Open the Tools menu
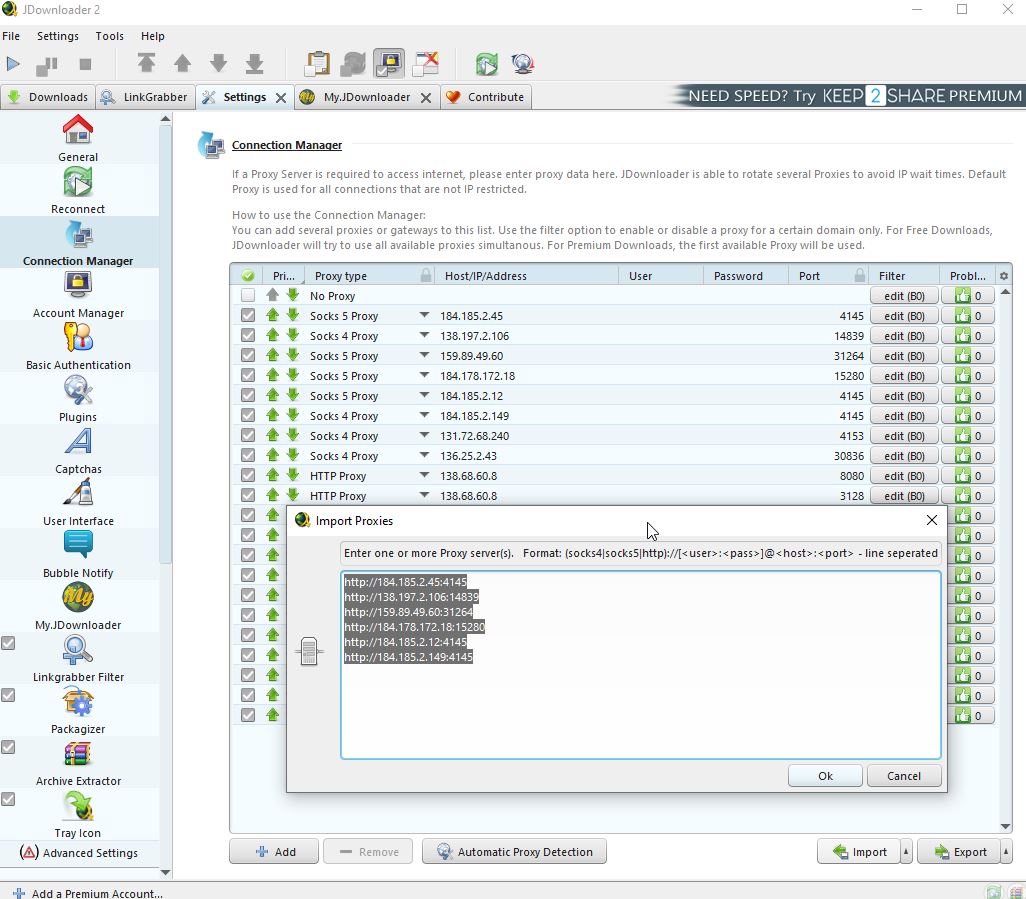 tap(109, 36)
